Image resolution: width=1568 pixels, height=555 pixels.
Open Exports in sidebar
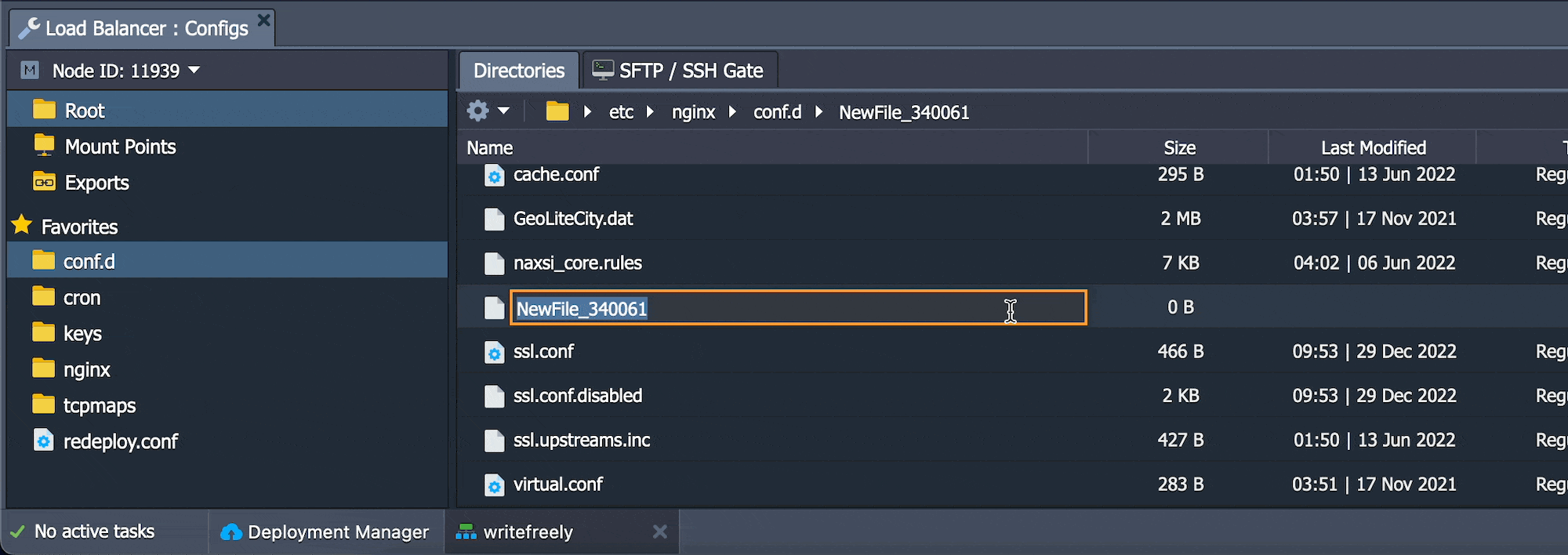[x=96, y=183]
